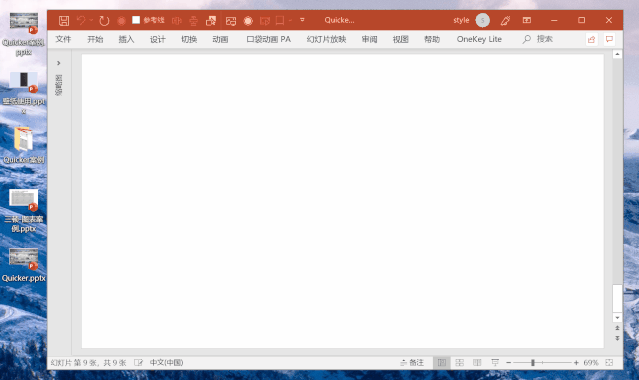Screen dimensions: 639x380
Task: Open the 插入 tab
Action: click(x=126, y=39)
